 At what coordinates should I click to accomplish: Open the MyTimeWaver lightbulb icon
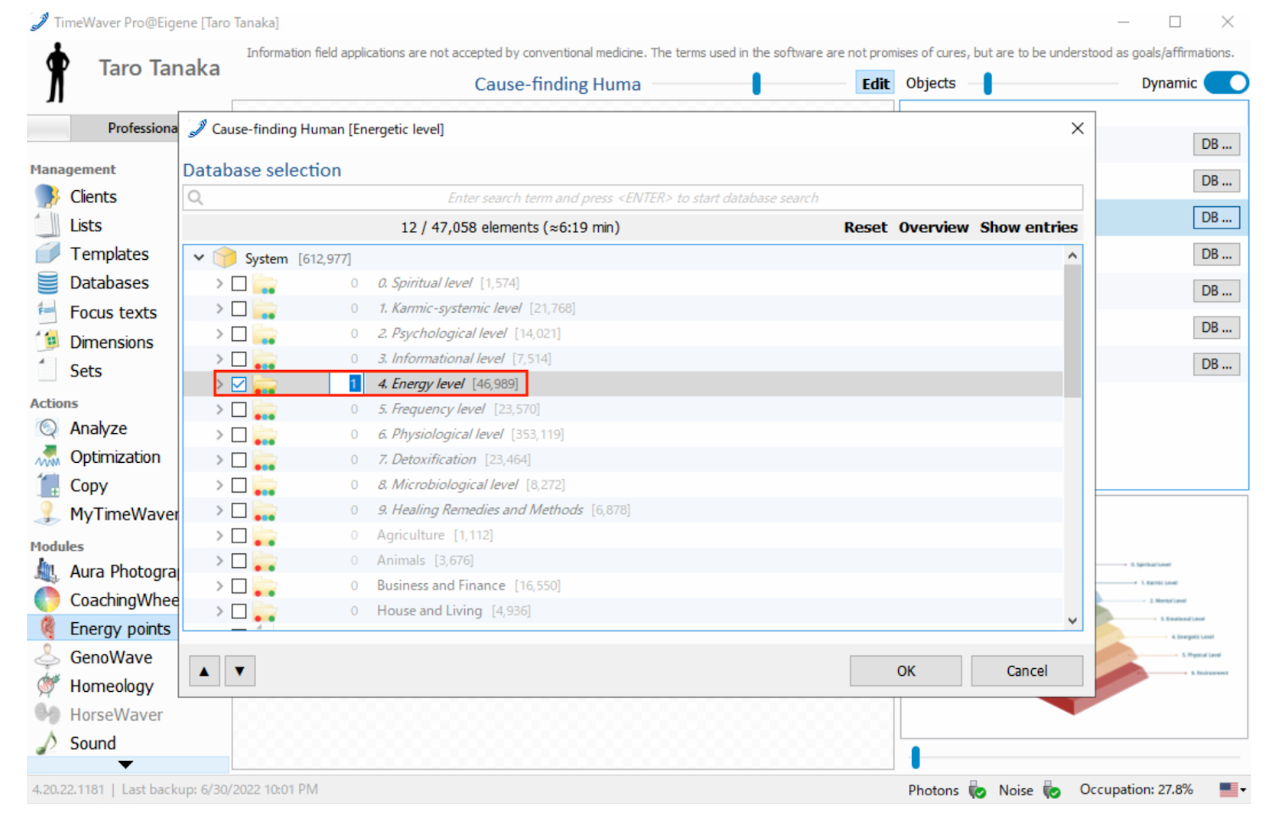tap(47, 514)
